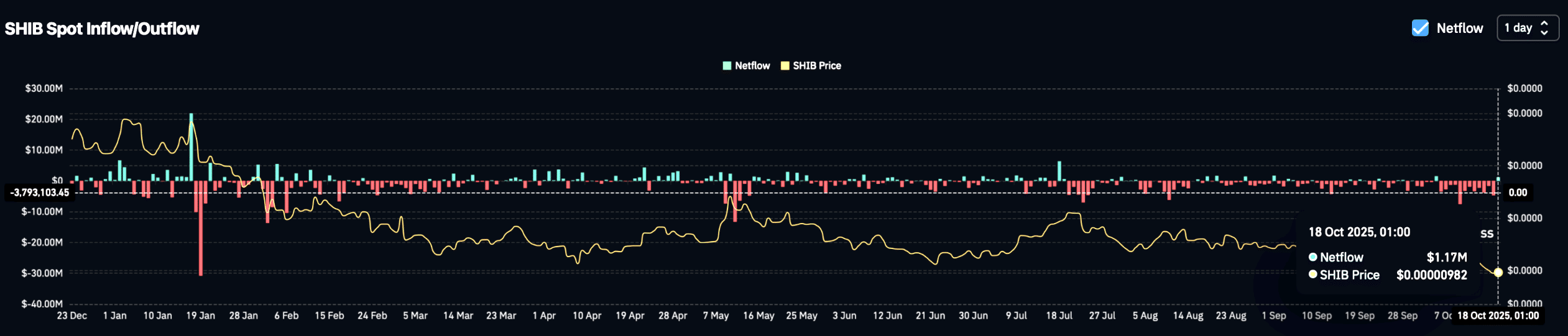Click the yellow price marker dot at chart end
This screenshot has height=336, width=1568.
click(1498, 272)
